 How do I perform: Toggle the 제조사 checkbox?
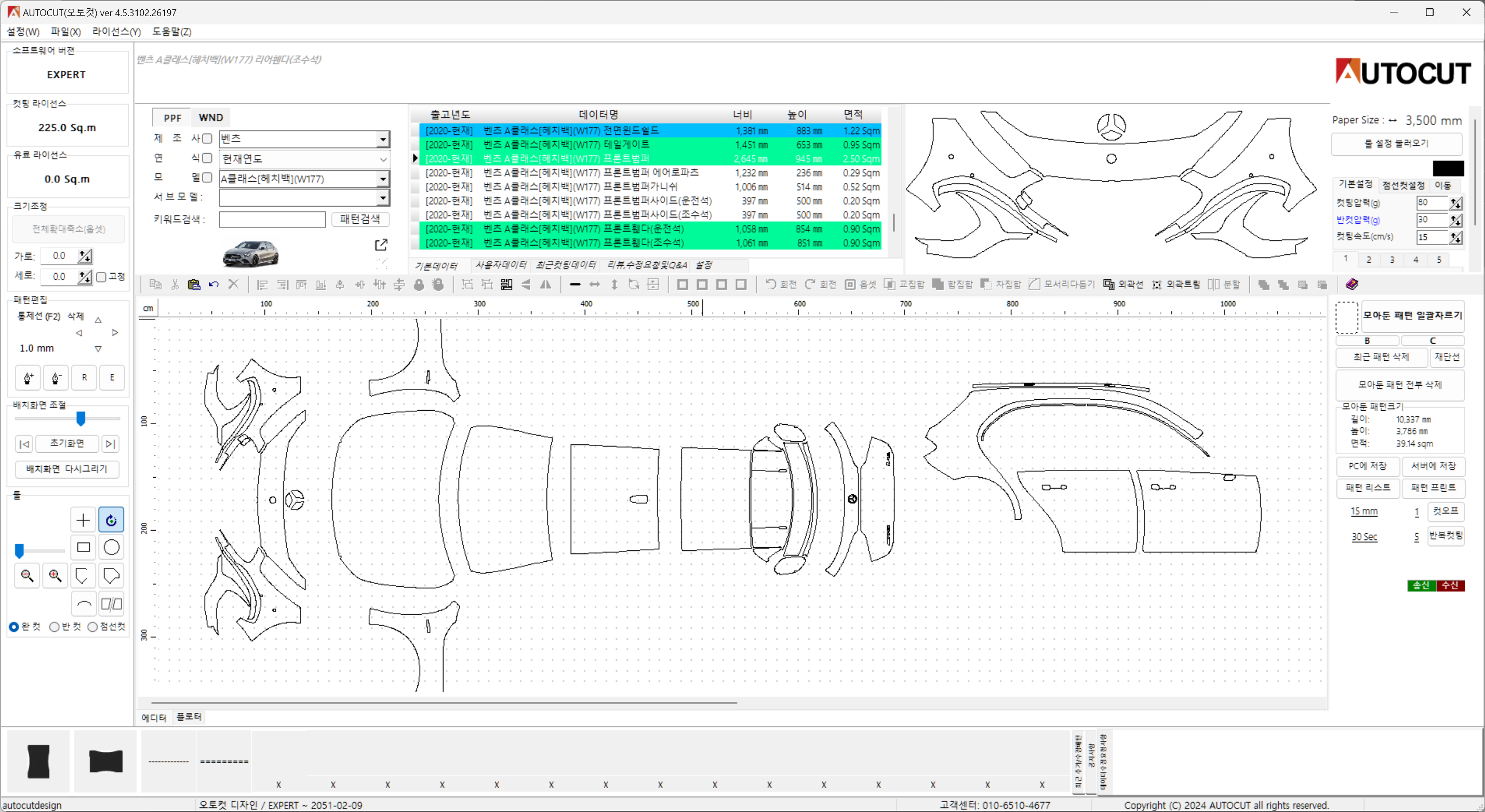(x=208, y=138)
